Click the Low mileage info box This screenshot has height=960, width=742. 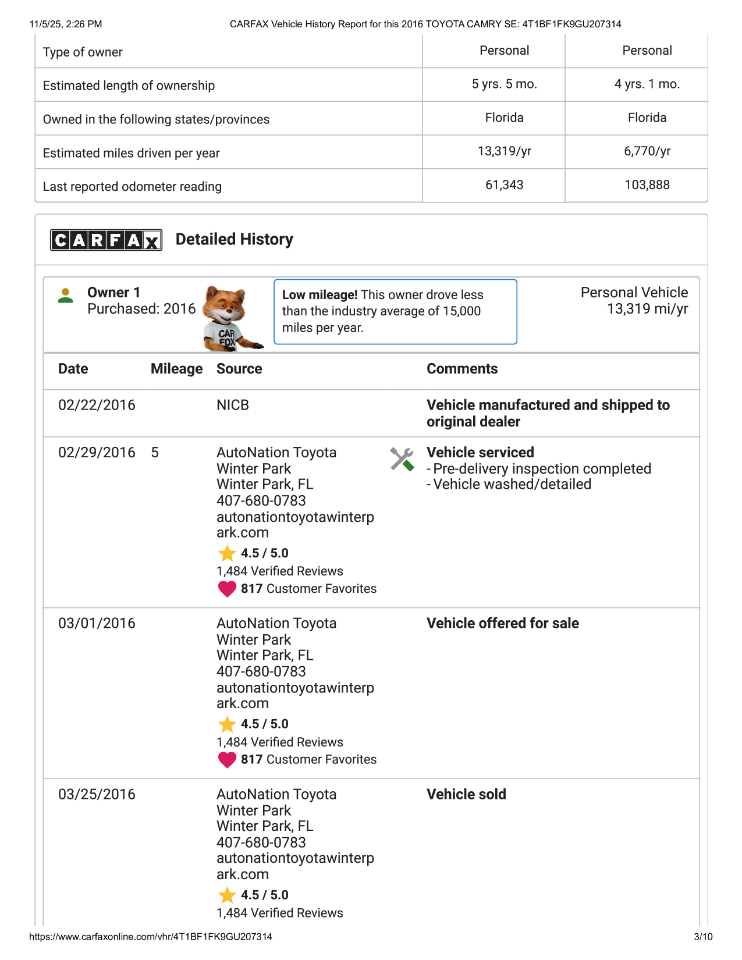395,311
